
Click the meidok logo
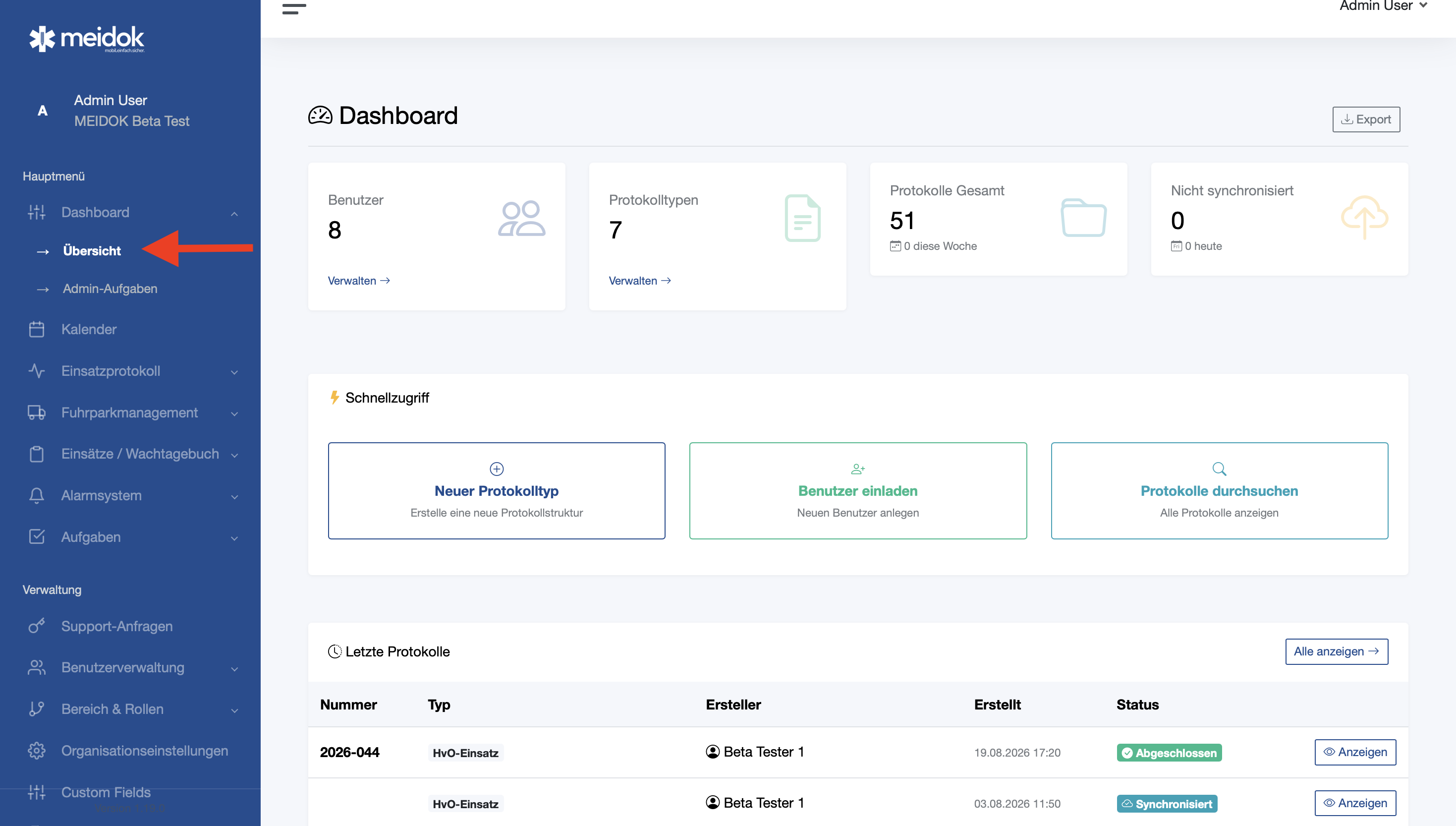(87, 39)
